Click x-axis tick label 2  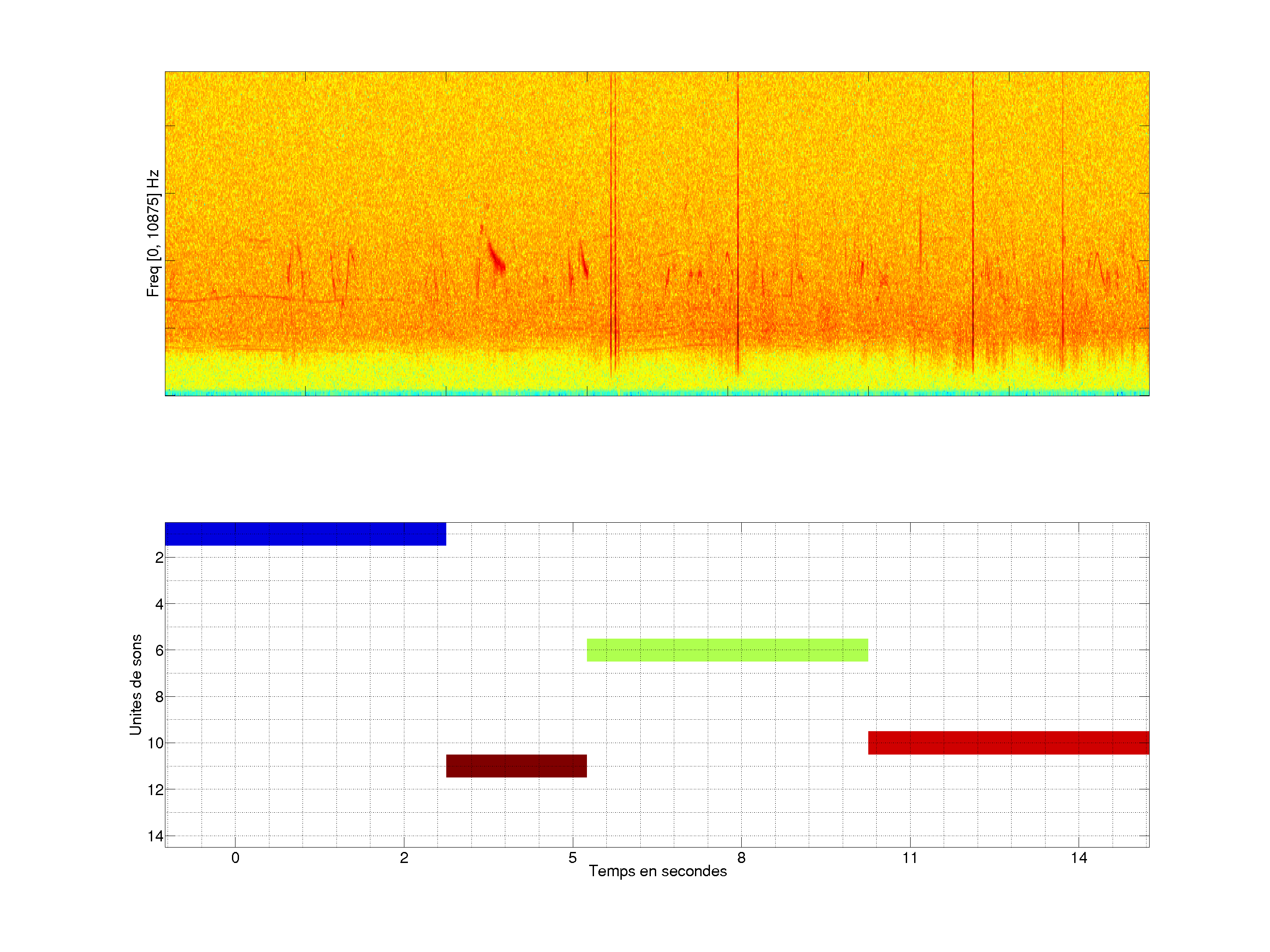point(403,858)
